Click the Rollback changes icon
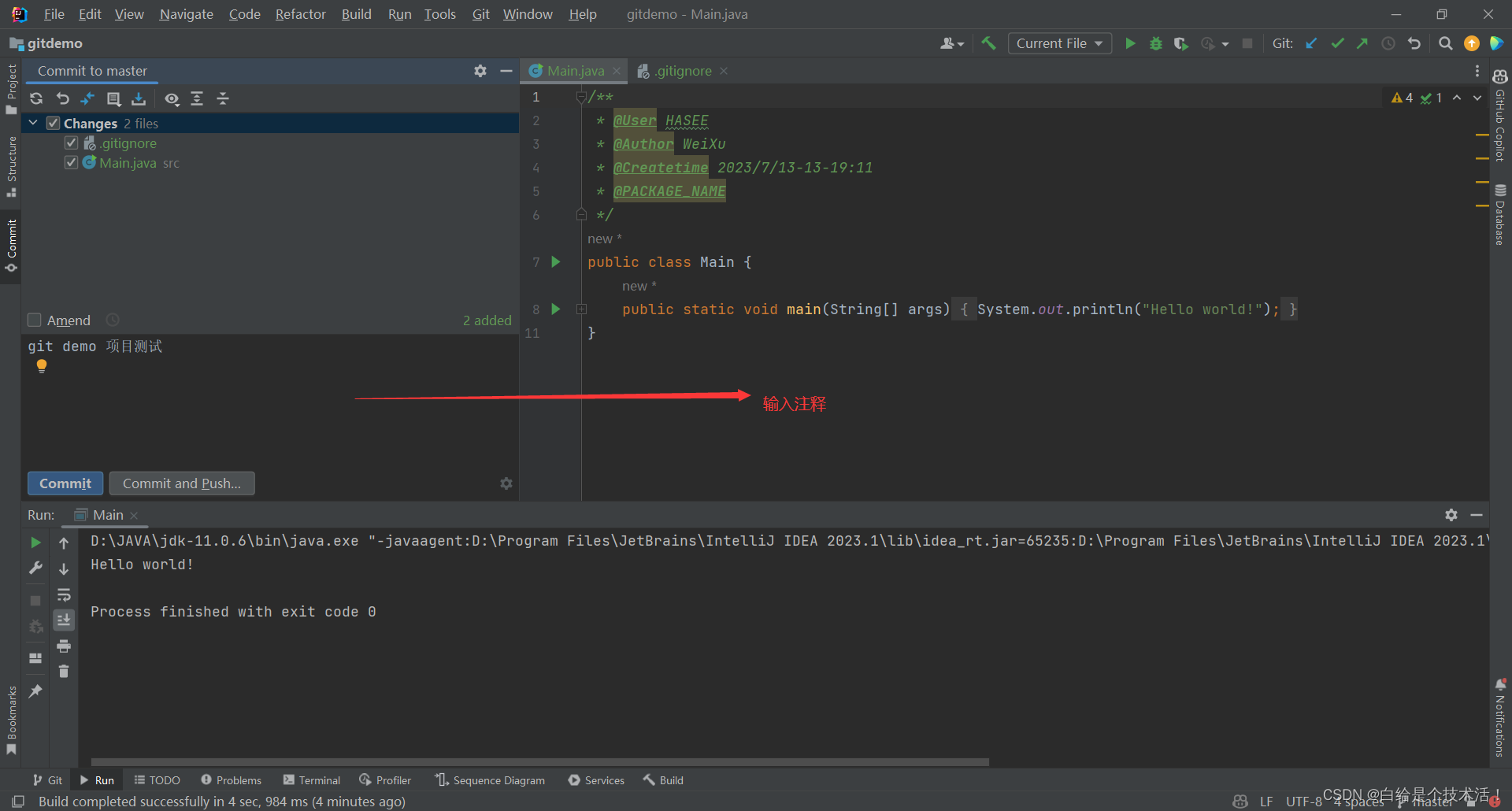The width and height of the screenshot is (1512, 811). coord(62,98)
